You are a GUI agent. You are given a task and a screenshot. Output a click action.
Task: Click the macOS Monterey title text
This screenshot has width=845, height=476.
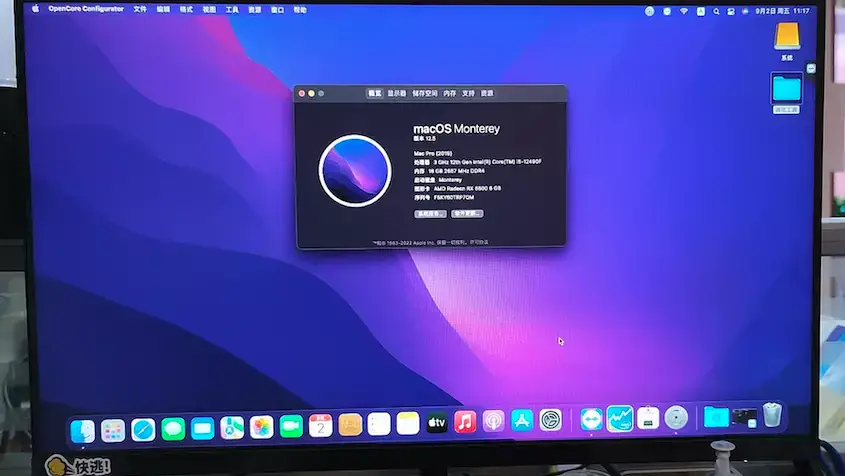tap(456, 129)
